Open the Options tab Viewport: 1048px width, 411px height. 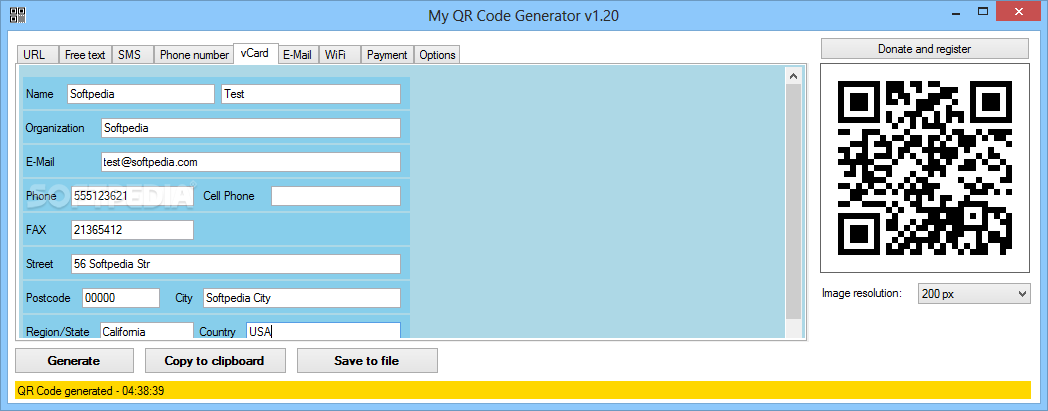tap(437, 55)
